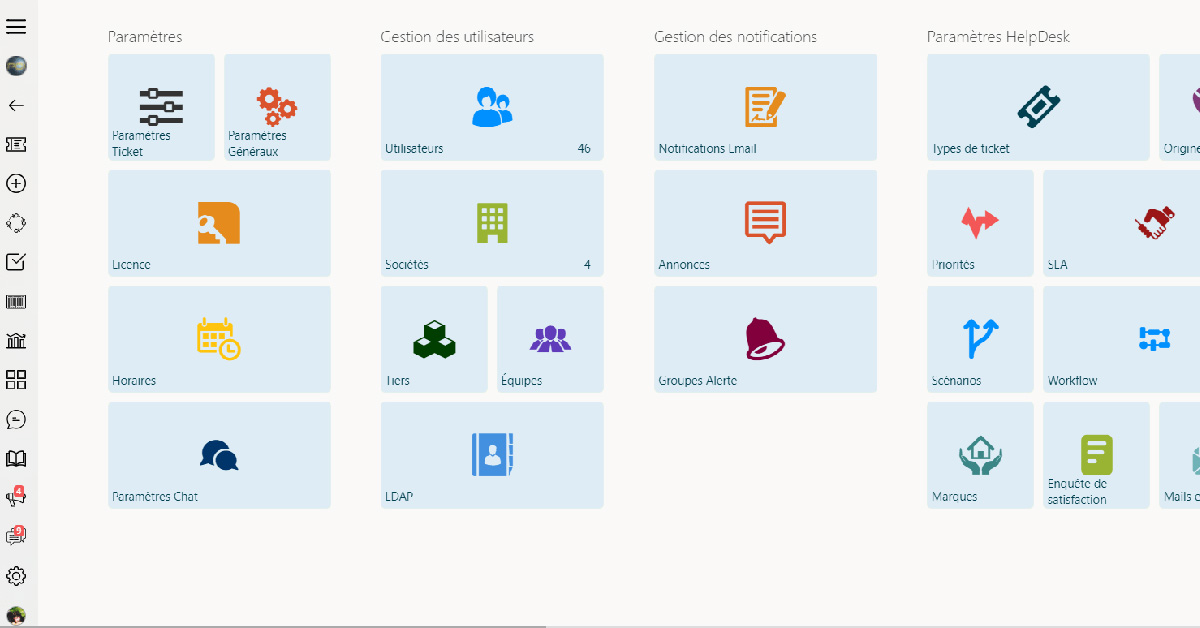Open Paramètres Généraux gears tile
Image resolution: width=1200 pixels, height=628 pixels.
pos(277,107)
